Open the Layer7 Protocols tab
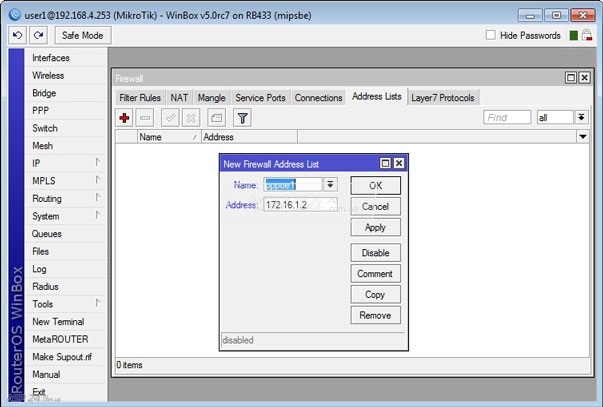 [x=443, y=97]
